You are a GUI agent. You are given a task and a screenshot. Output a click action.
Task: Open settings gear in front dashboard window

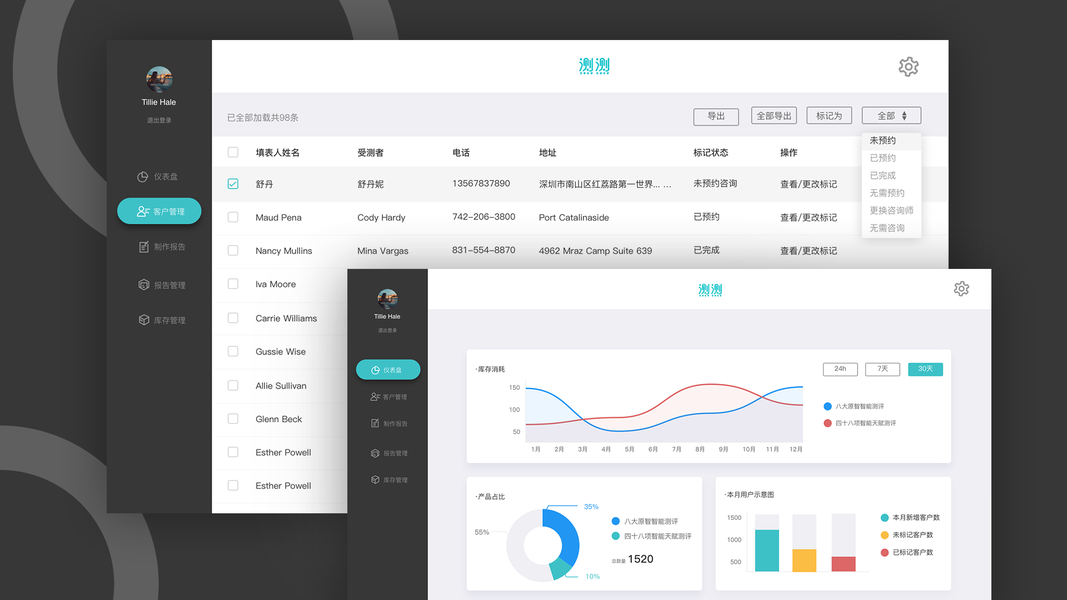(x=961, y=288)
